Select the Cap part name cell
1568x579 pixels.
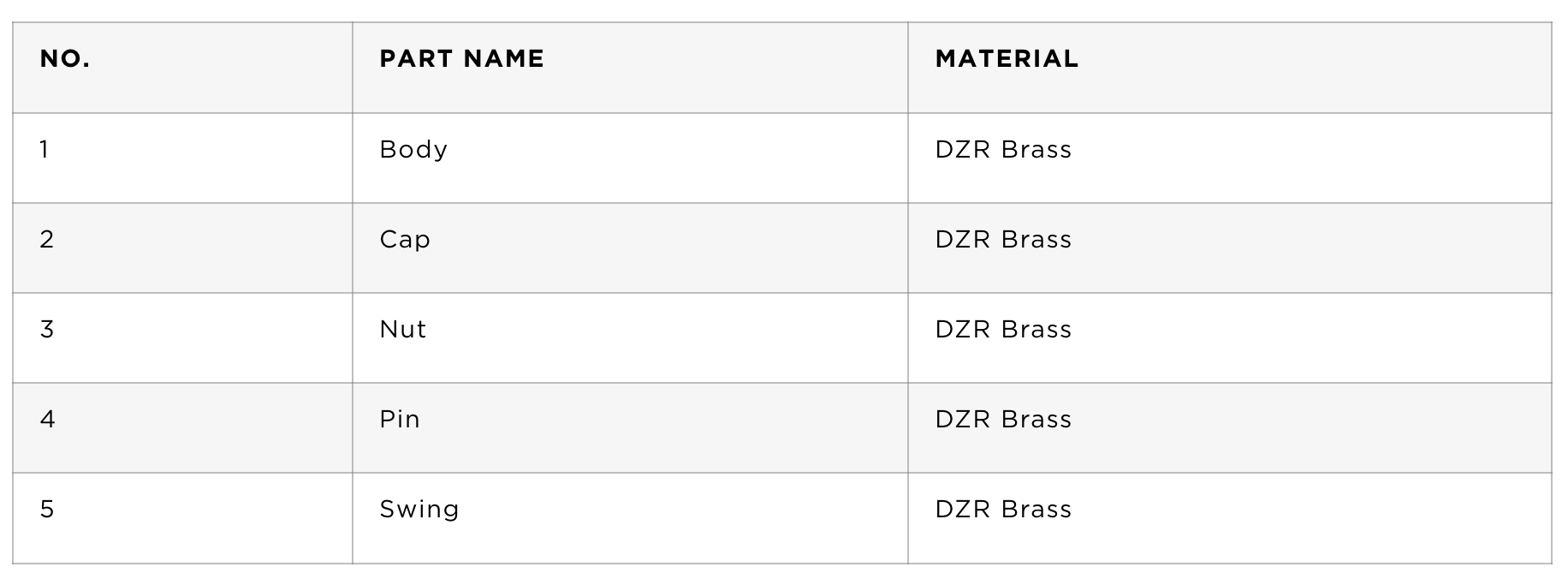[630, 248]
